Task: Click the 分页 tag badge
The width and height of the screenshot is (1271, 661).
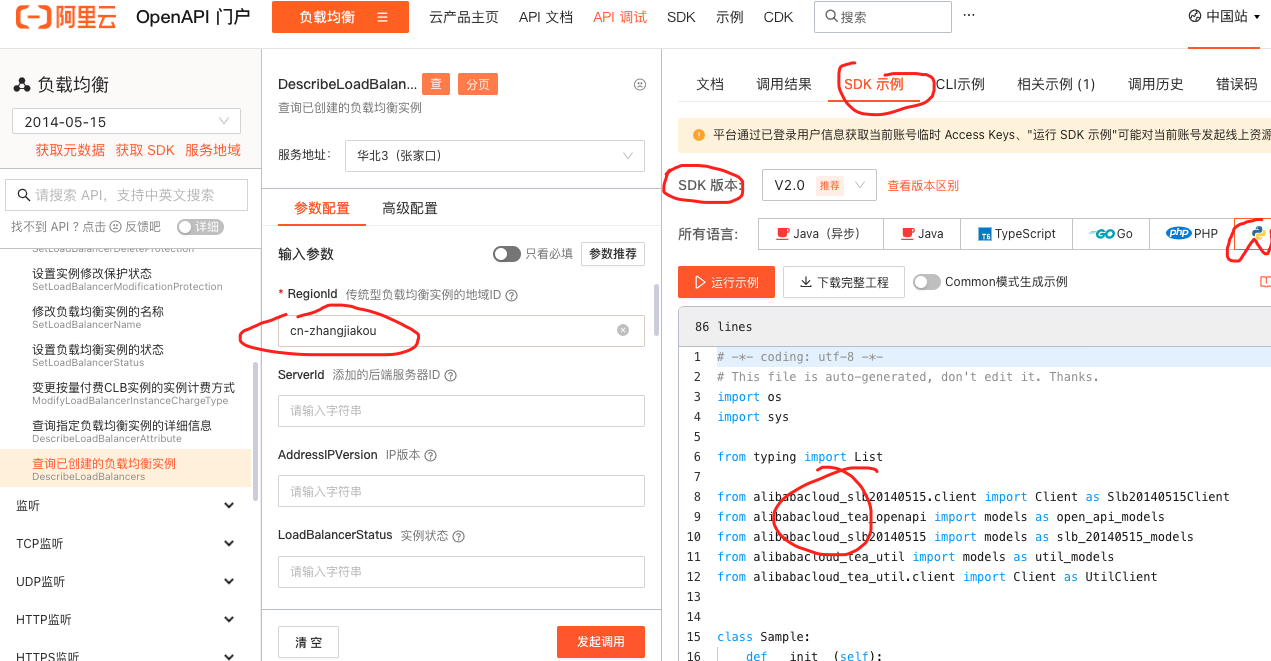Action: (x=478, y=84)
